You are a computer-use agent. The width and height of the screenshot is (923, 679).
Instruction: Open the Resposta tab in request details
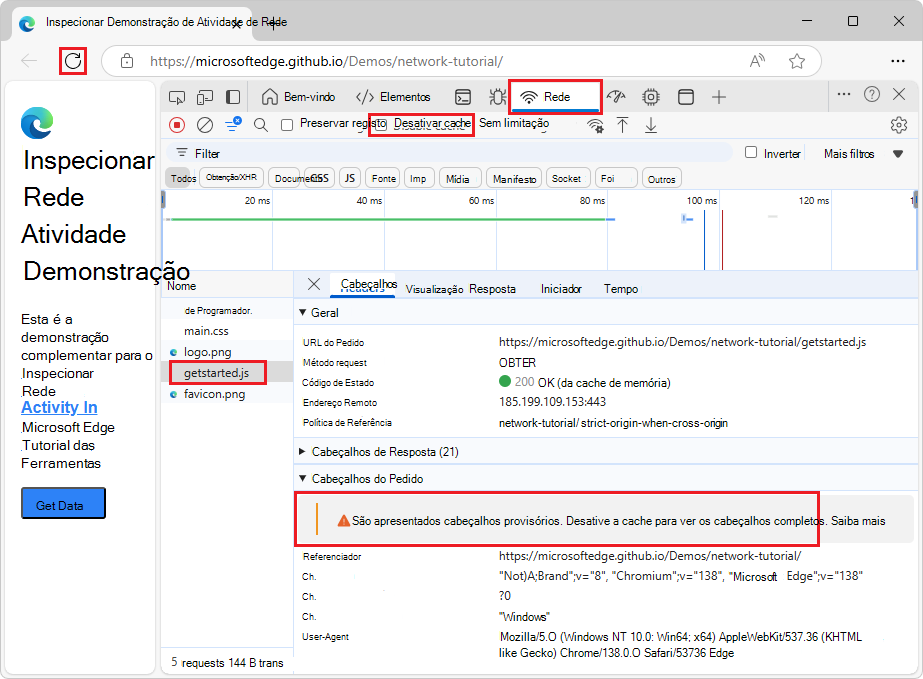point(492,289)
